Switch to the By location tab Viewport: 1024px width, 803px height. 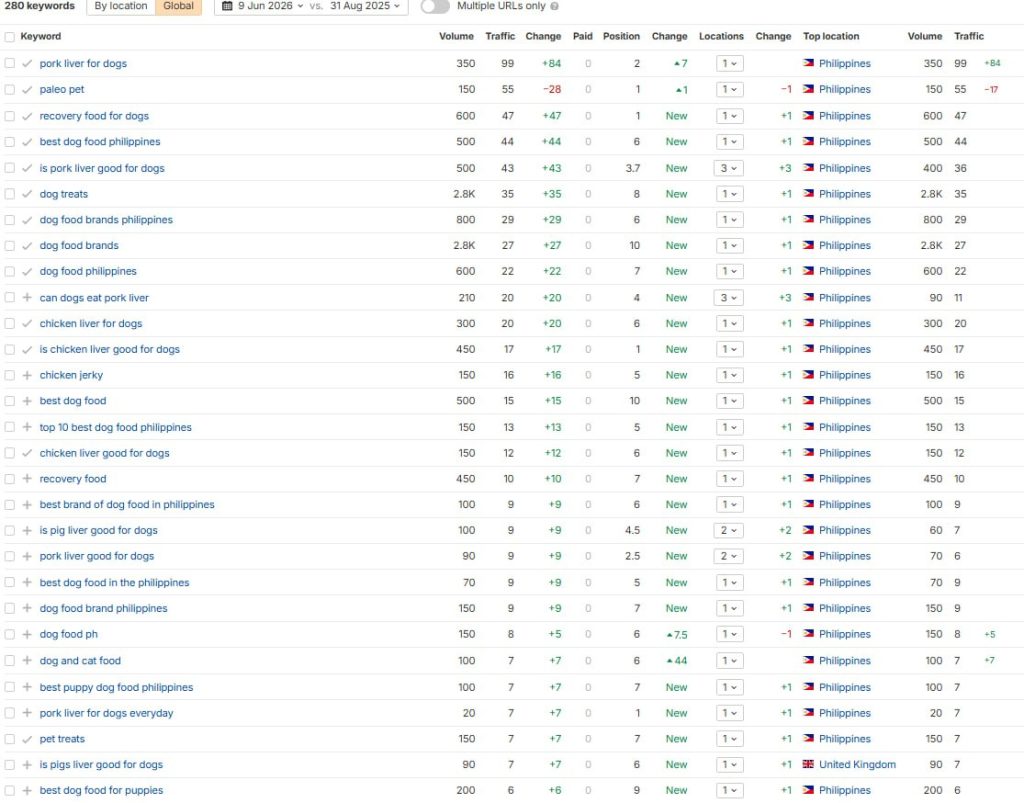tap(121, 6)
